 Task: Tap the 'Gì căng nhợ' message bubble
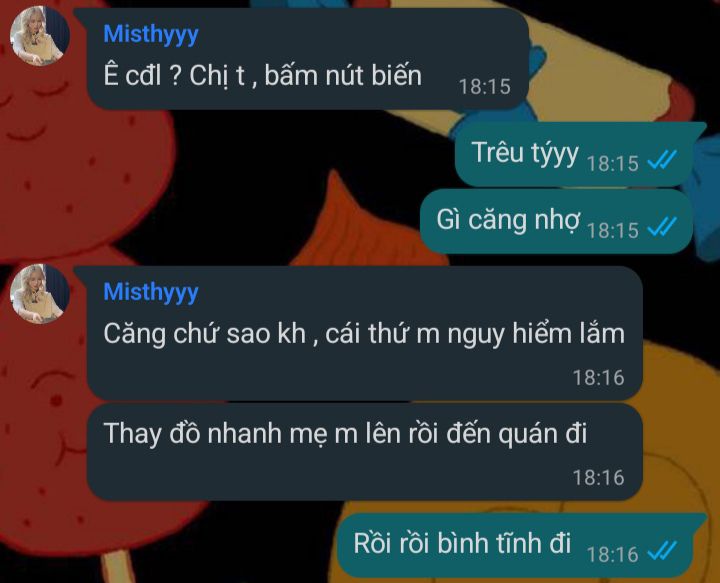(557, 221)
